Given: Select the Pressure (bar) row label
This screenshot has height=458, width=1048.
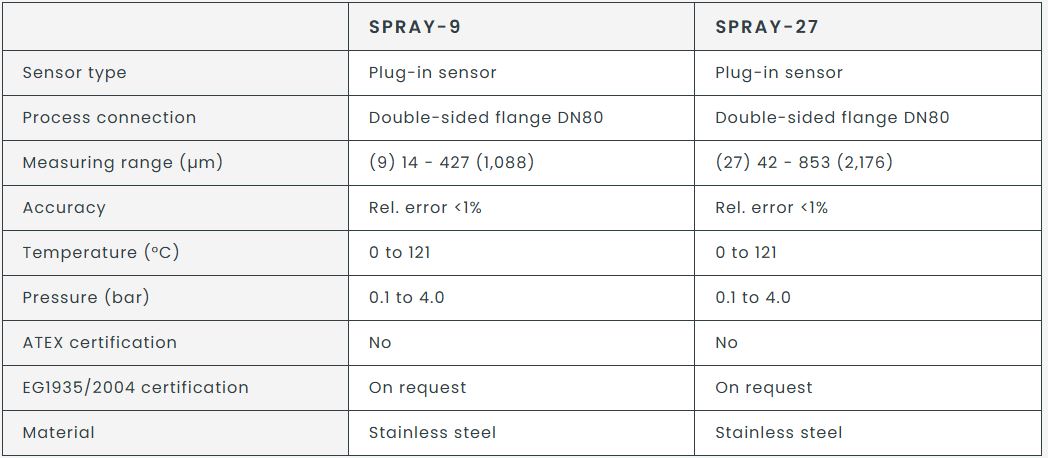Looking at the screenshot, I should tap(86, 298).
